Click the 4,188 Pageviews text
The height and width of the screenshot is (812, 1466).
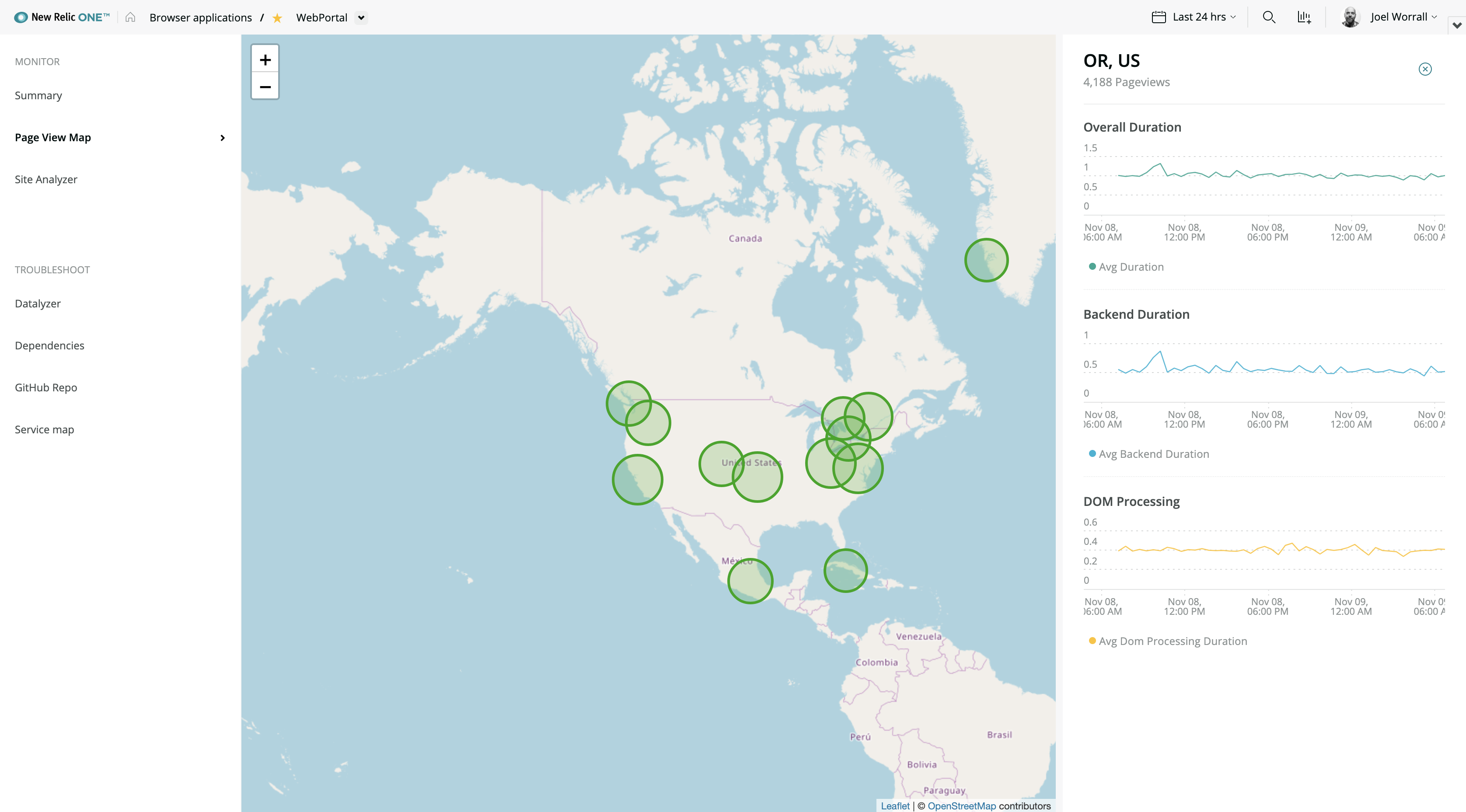click(1126, 82)
